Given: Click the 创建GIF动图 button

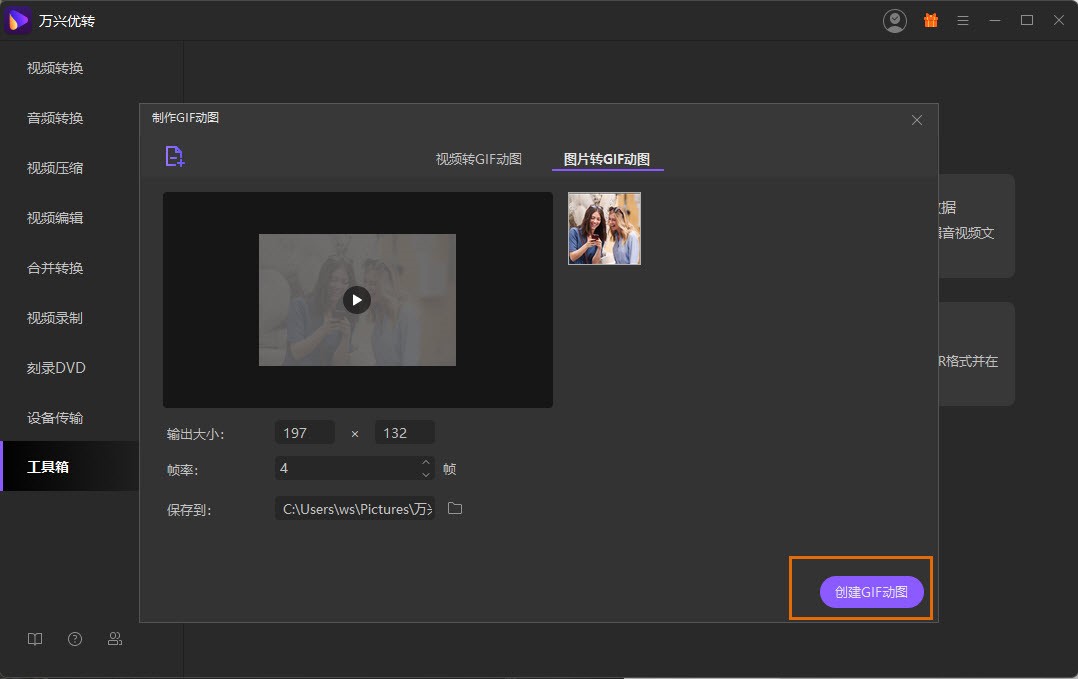Looking at the screenshot, I should tap(871, 592).
